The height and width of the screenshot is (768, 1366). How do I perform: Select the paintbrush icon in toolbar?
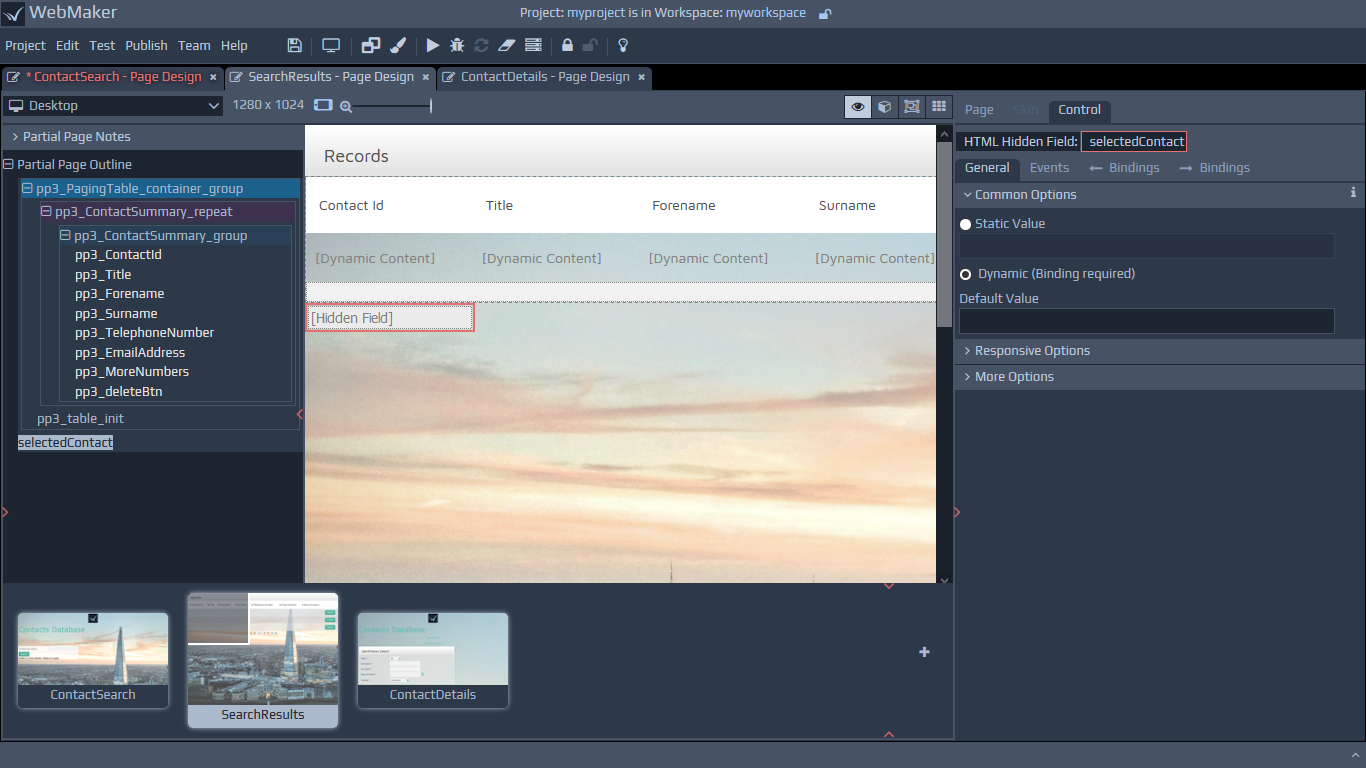point(397,45)
